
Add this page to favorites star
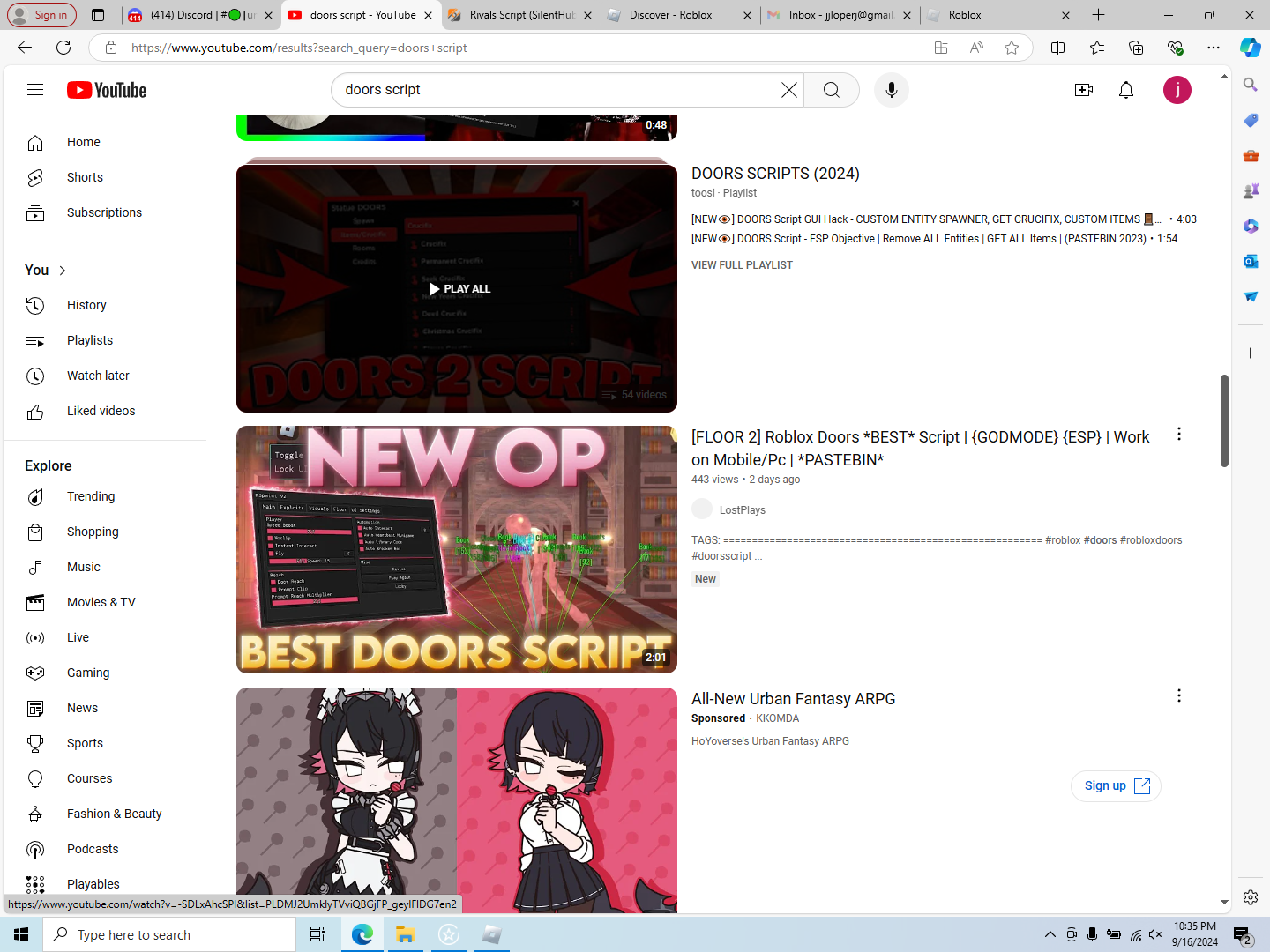[x=1012, y=48]
